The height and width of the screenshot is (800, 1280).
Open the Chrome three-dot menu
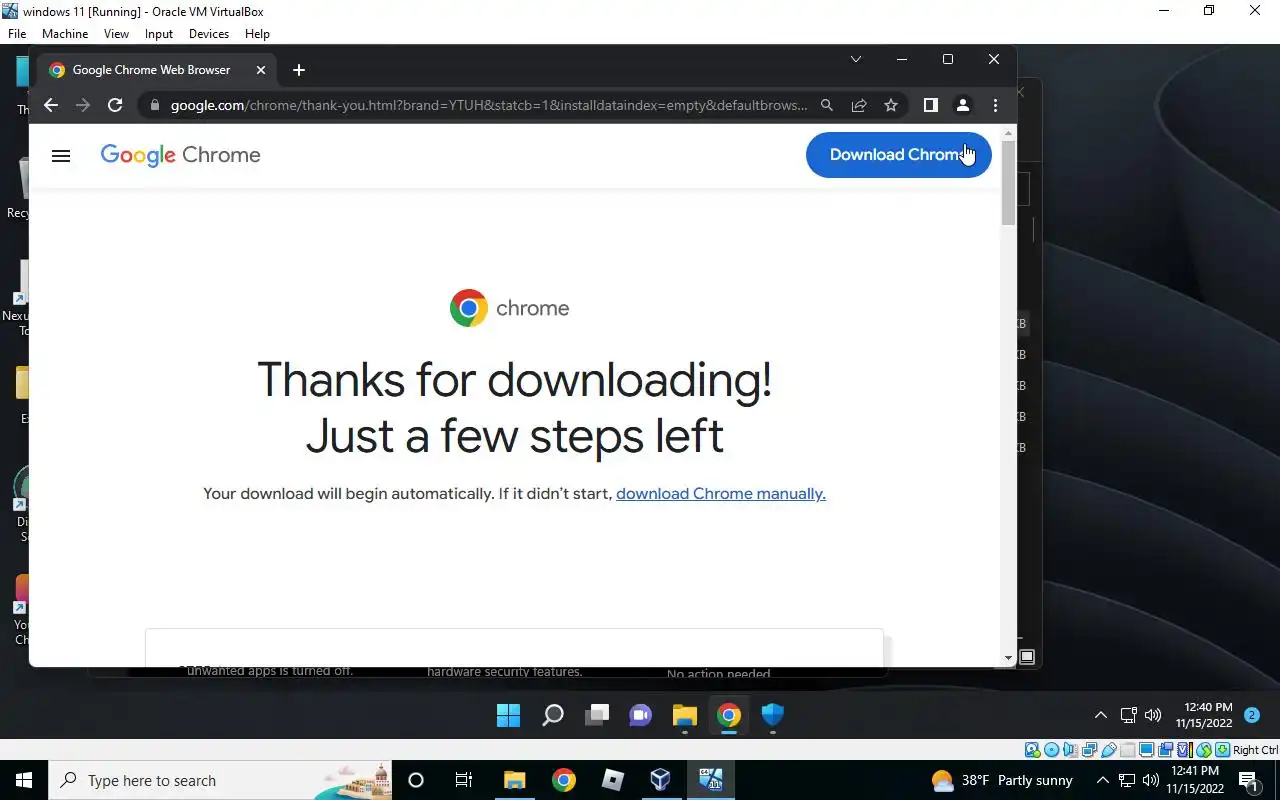995,105
